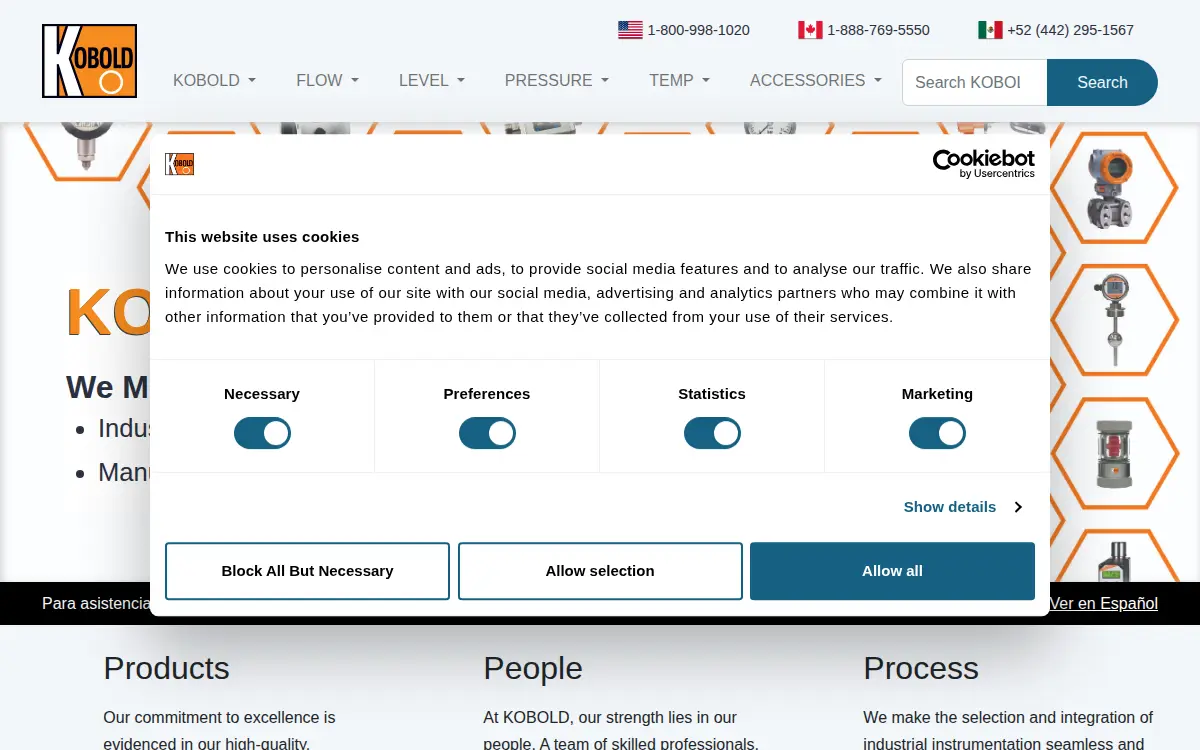Click the Mexico flag icon

990,30
